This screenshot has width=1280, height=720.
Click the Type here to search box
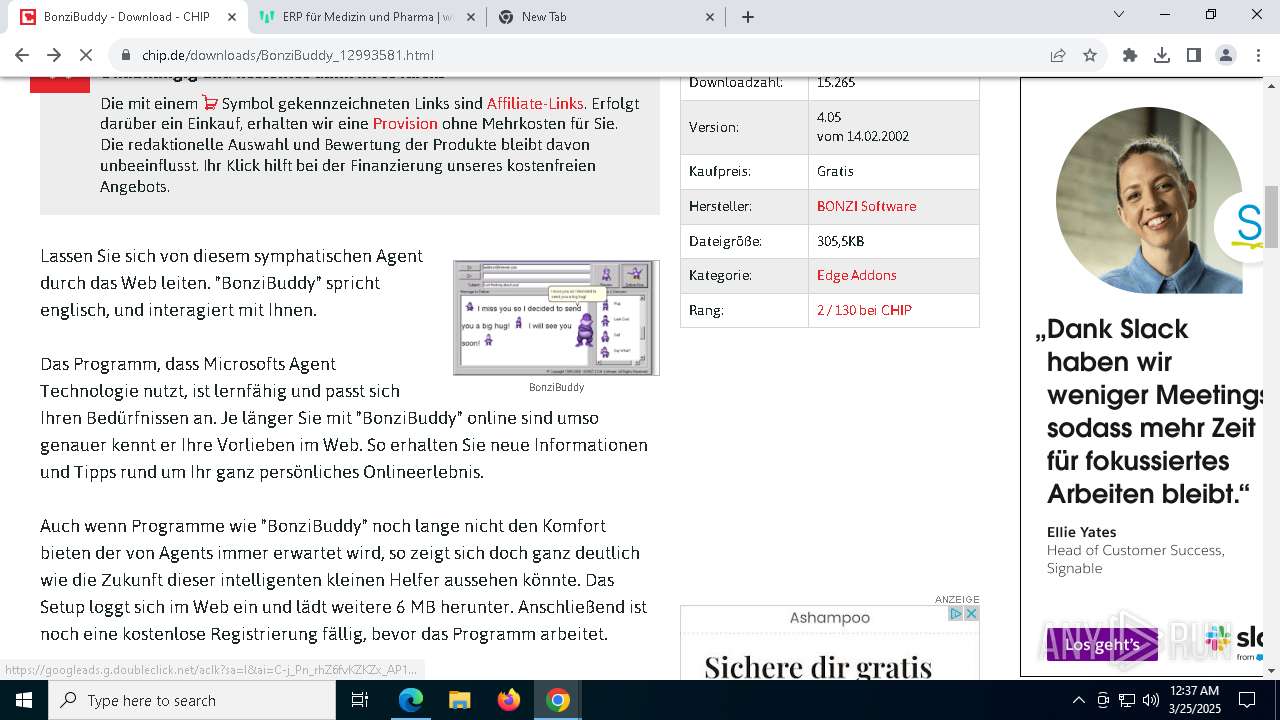pos(192,700)
